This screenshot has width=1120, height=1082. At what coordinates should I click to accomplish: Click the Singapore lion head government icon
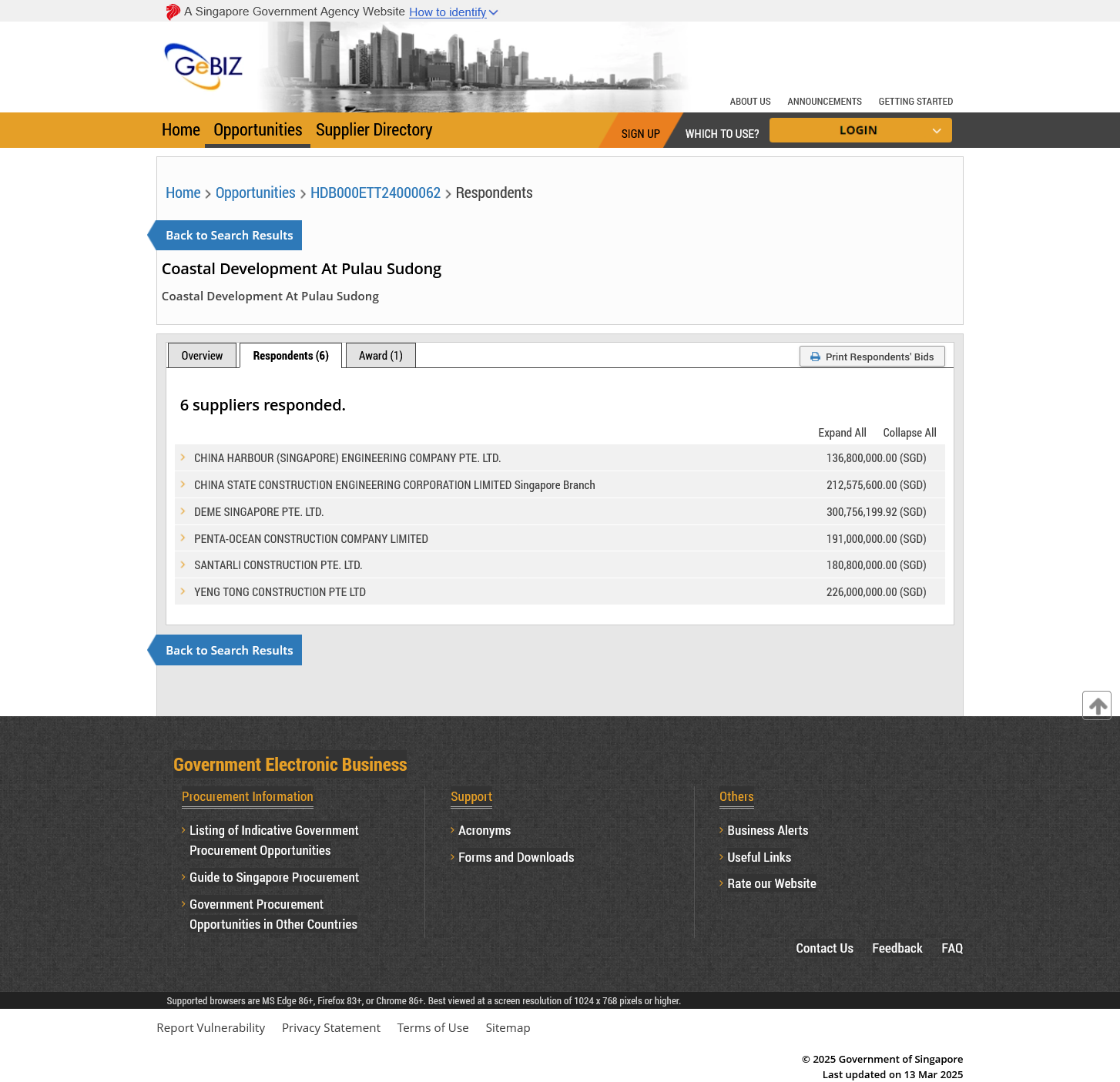tap(173, 12)
